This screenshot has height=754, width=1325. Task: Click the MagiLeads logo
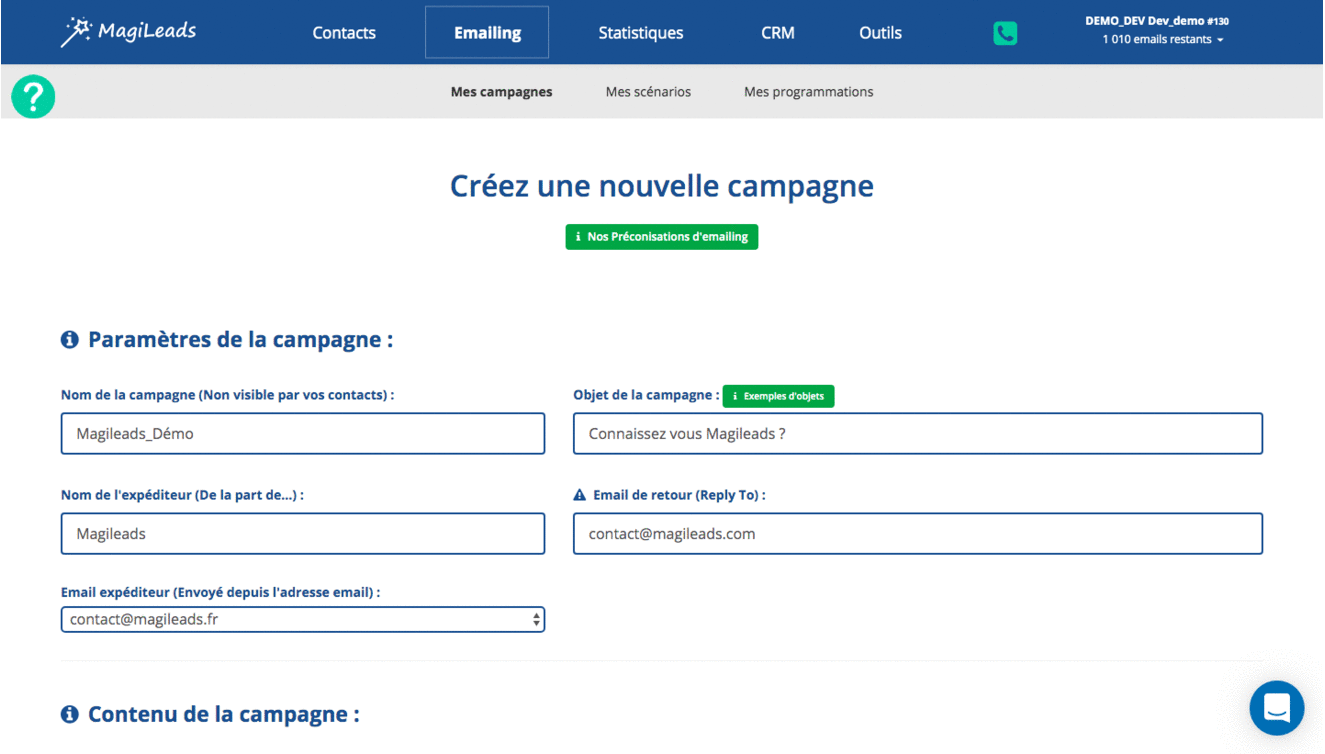tap(128, 32)
